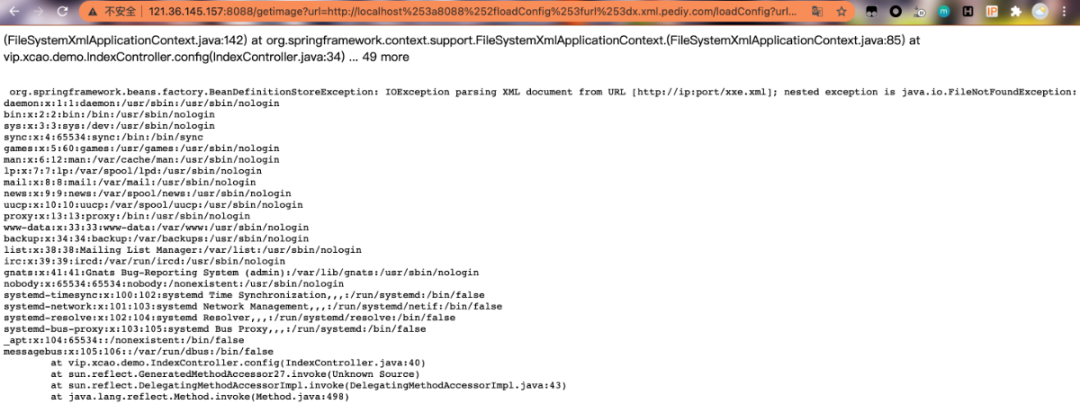This screenshot has width=1080, height=404.
Task: Reload the current page
Action: point(63,12)
